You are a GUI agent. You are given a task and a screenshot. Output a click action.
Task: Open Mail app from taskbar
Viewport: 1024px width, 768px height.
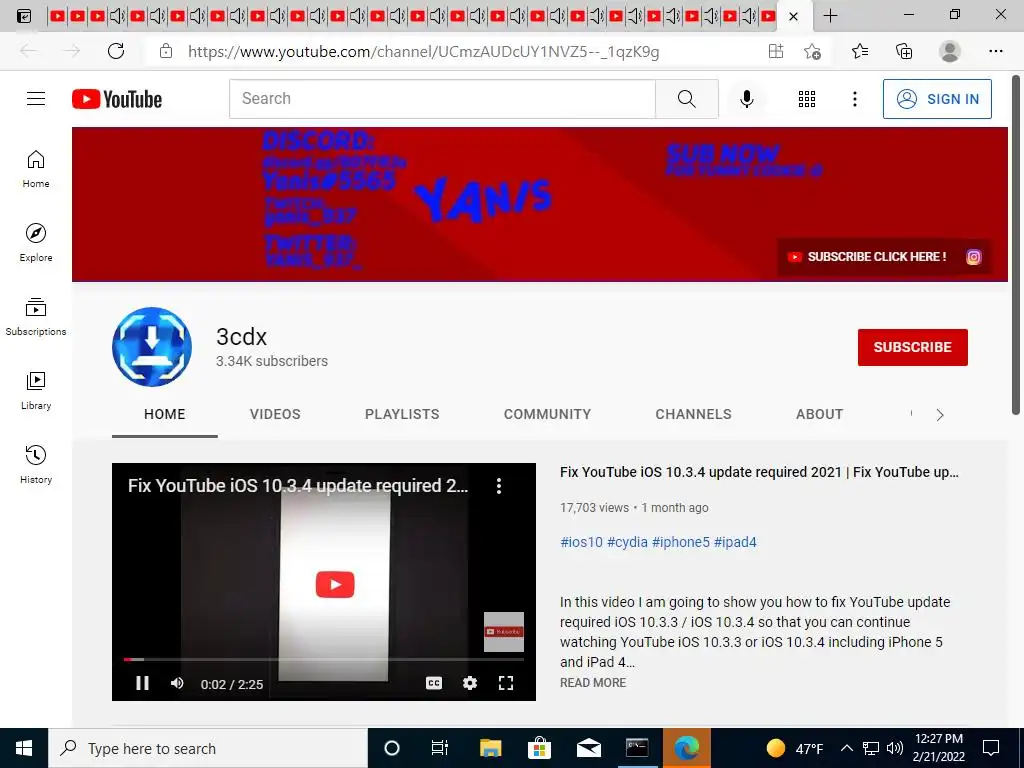click(588, 748)
